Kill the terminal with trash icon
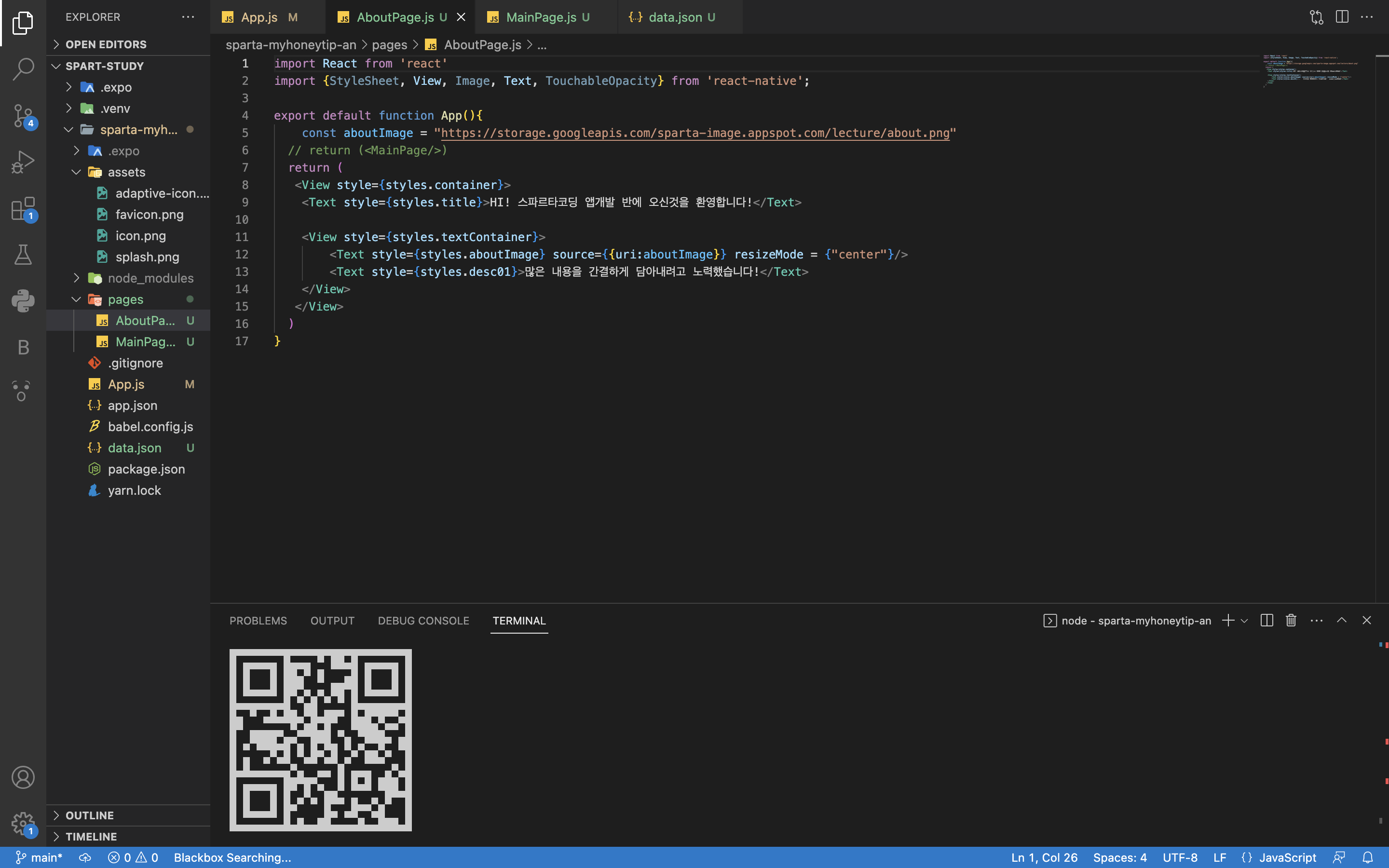Viewport: 1389px width, 868px height. 1292,621
